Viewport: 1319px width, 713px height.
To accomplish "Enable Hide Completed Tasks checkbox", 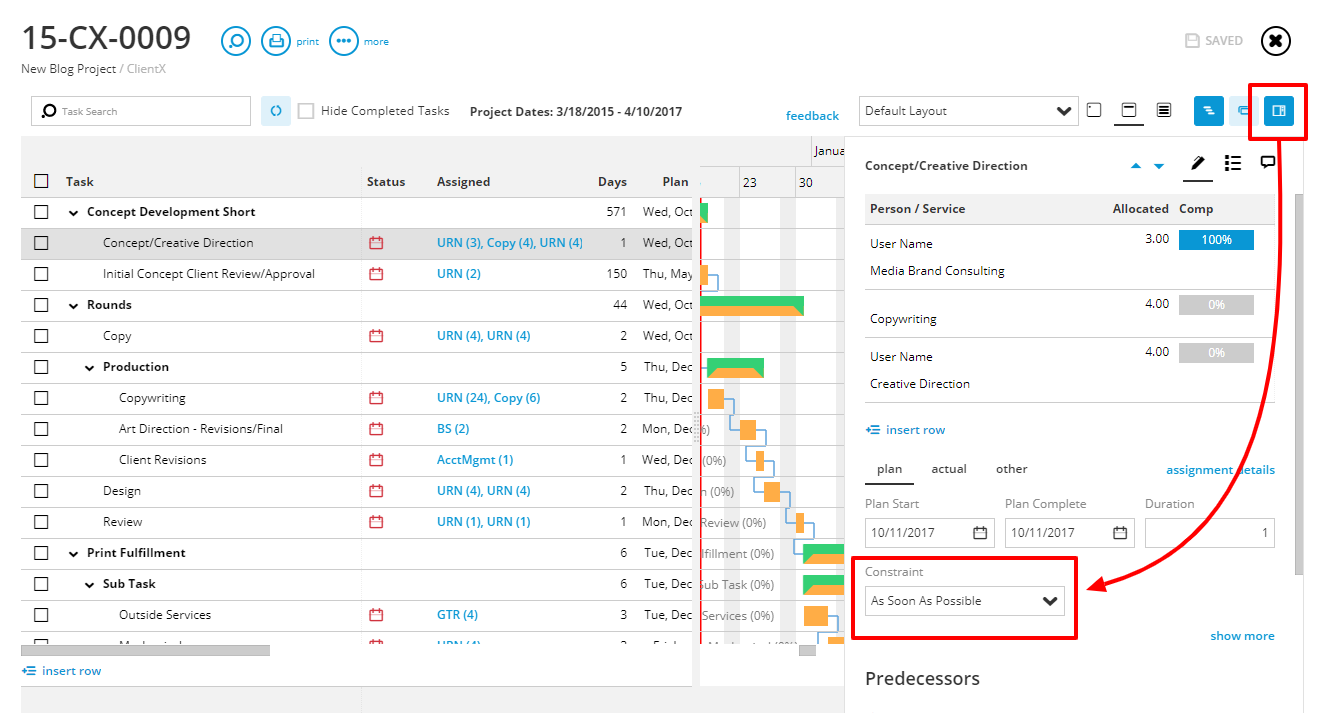I will 306,111.
